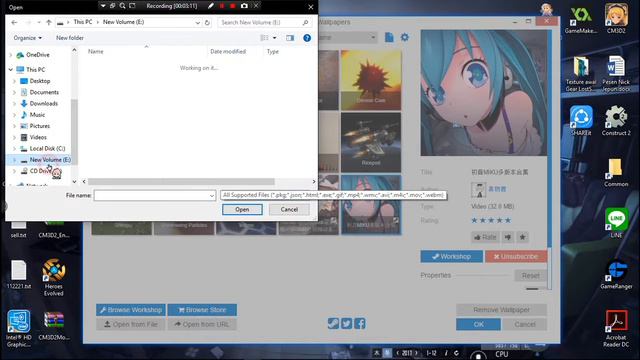Click the Workshop button
The height and width of the screenshot is (360, 640).
[451, 256]
